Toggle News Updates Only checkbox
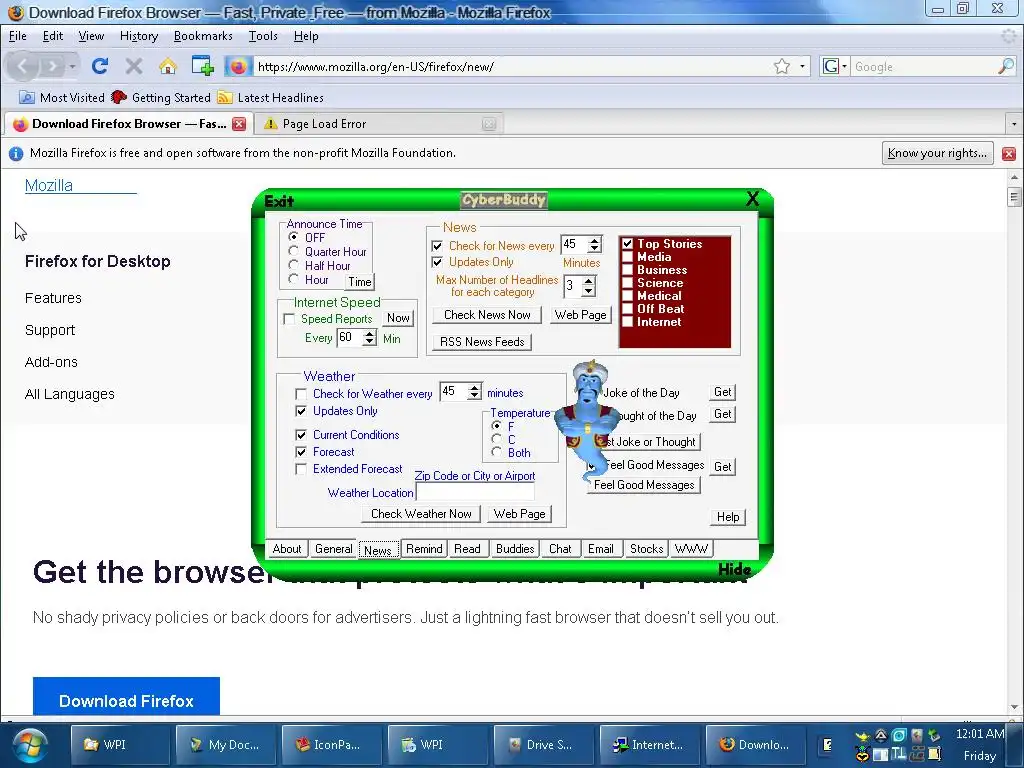 coord(437,262)
